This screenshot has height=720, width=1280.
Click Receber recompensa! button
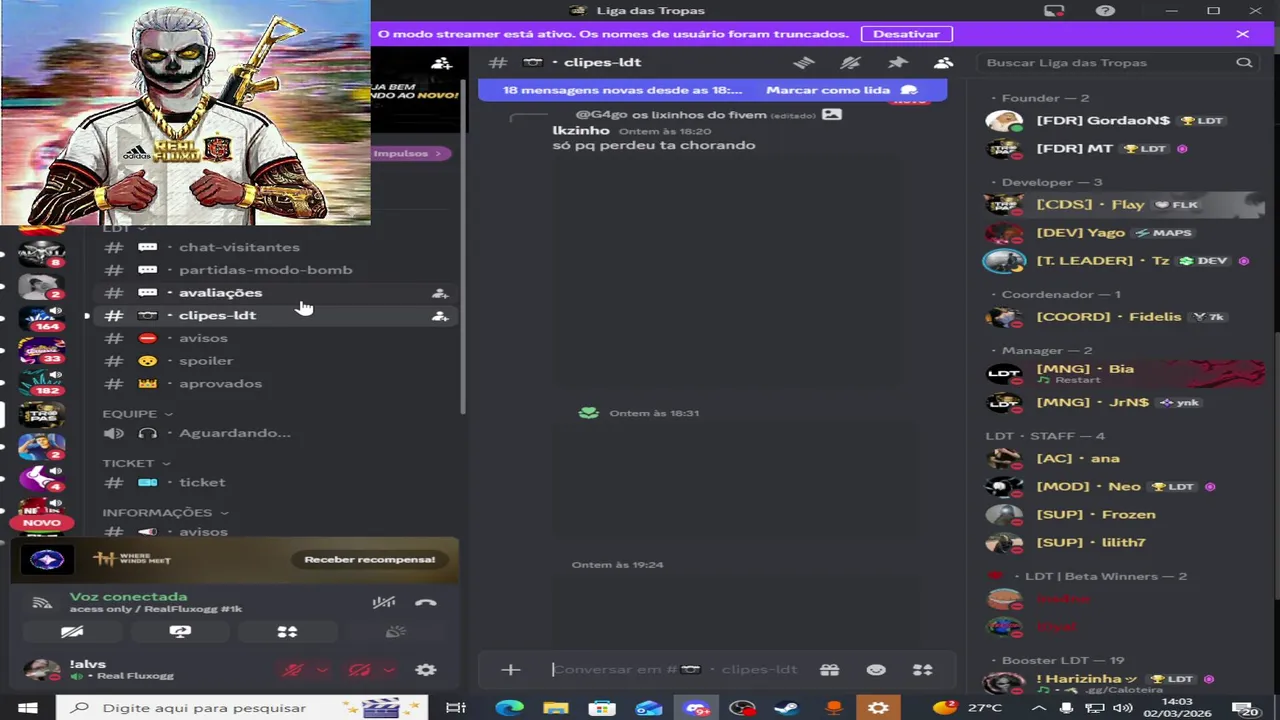coord(370,559)
